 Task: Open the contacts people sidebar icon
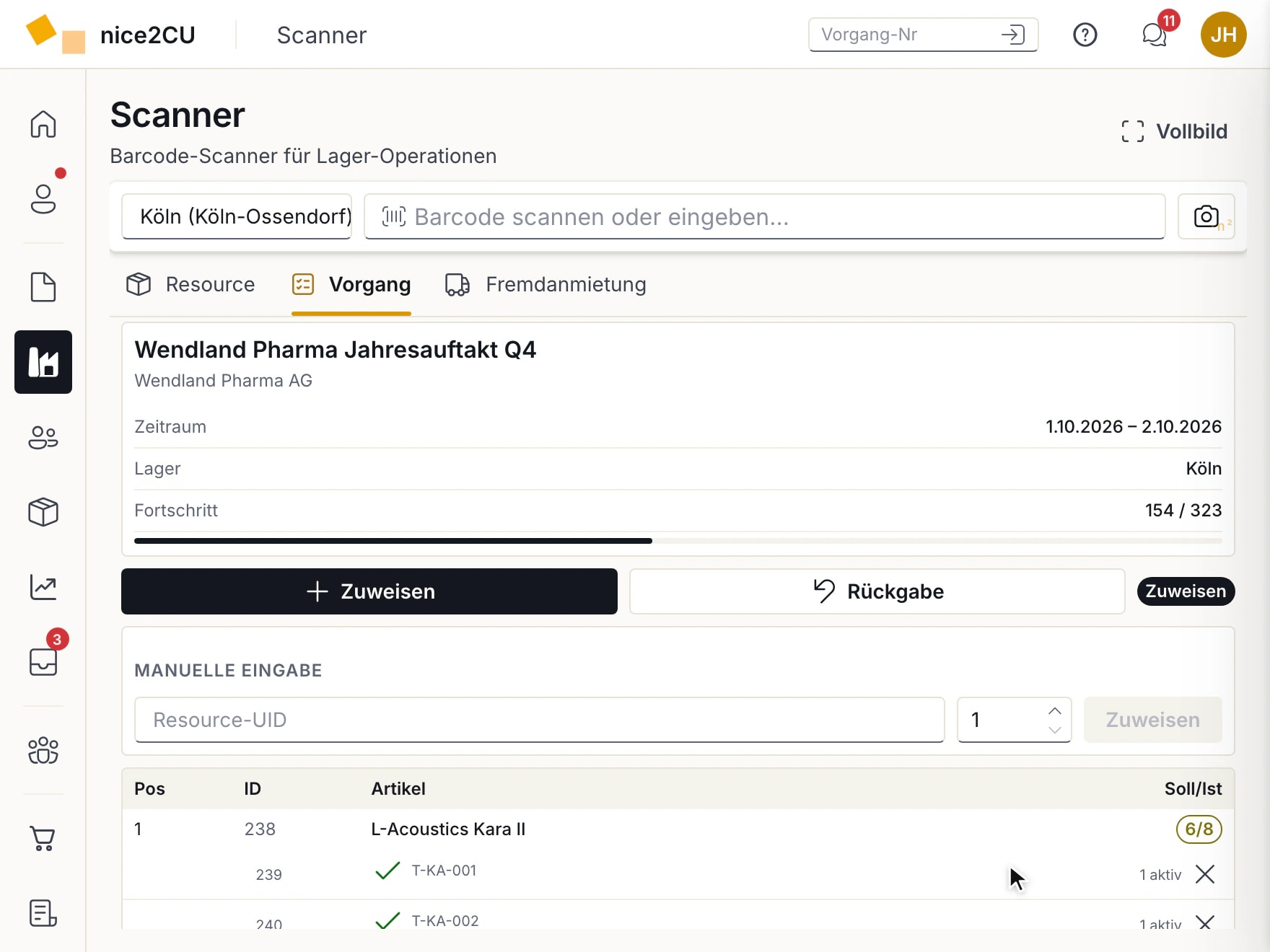43,437
